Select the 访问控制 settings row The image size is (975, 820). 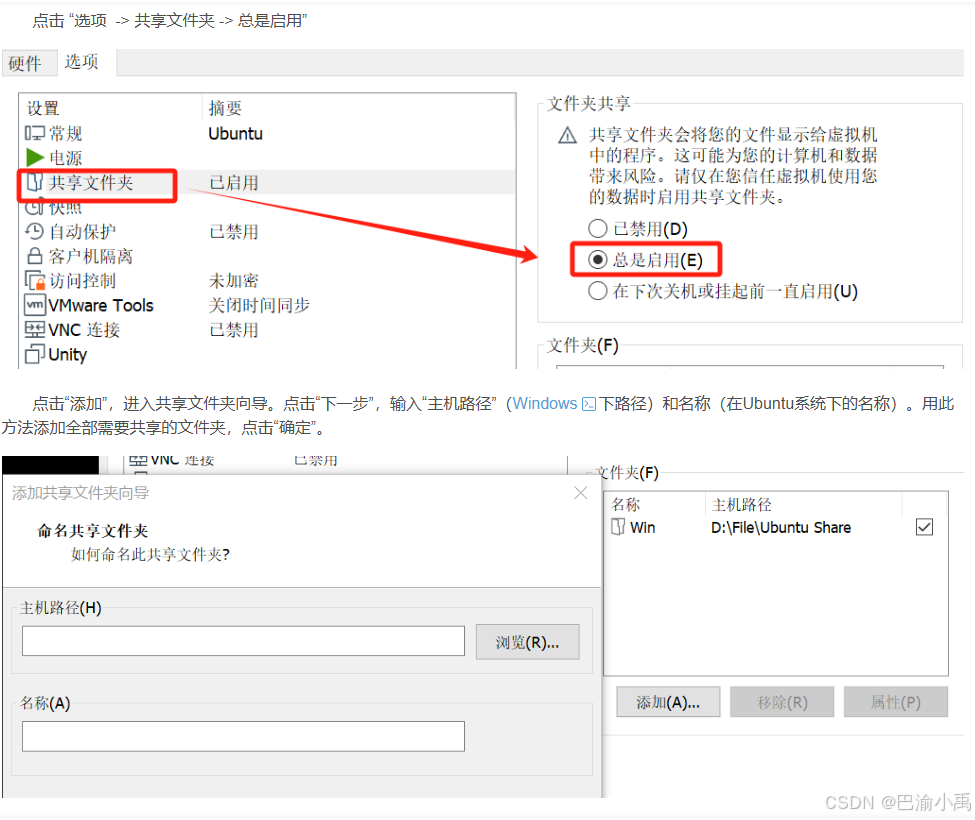tap(267, 280)
